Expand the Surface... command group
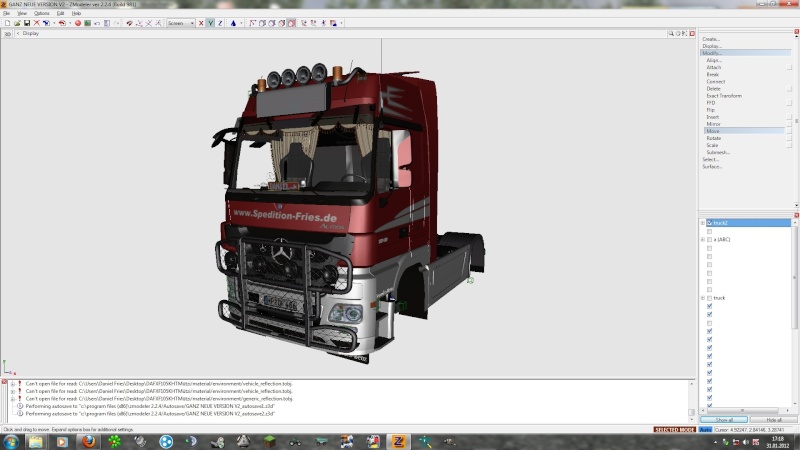The height and width of the screenshot is (450, 800). [712, 167]
